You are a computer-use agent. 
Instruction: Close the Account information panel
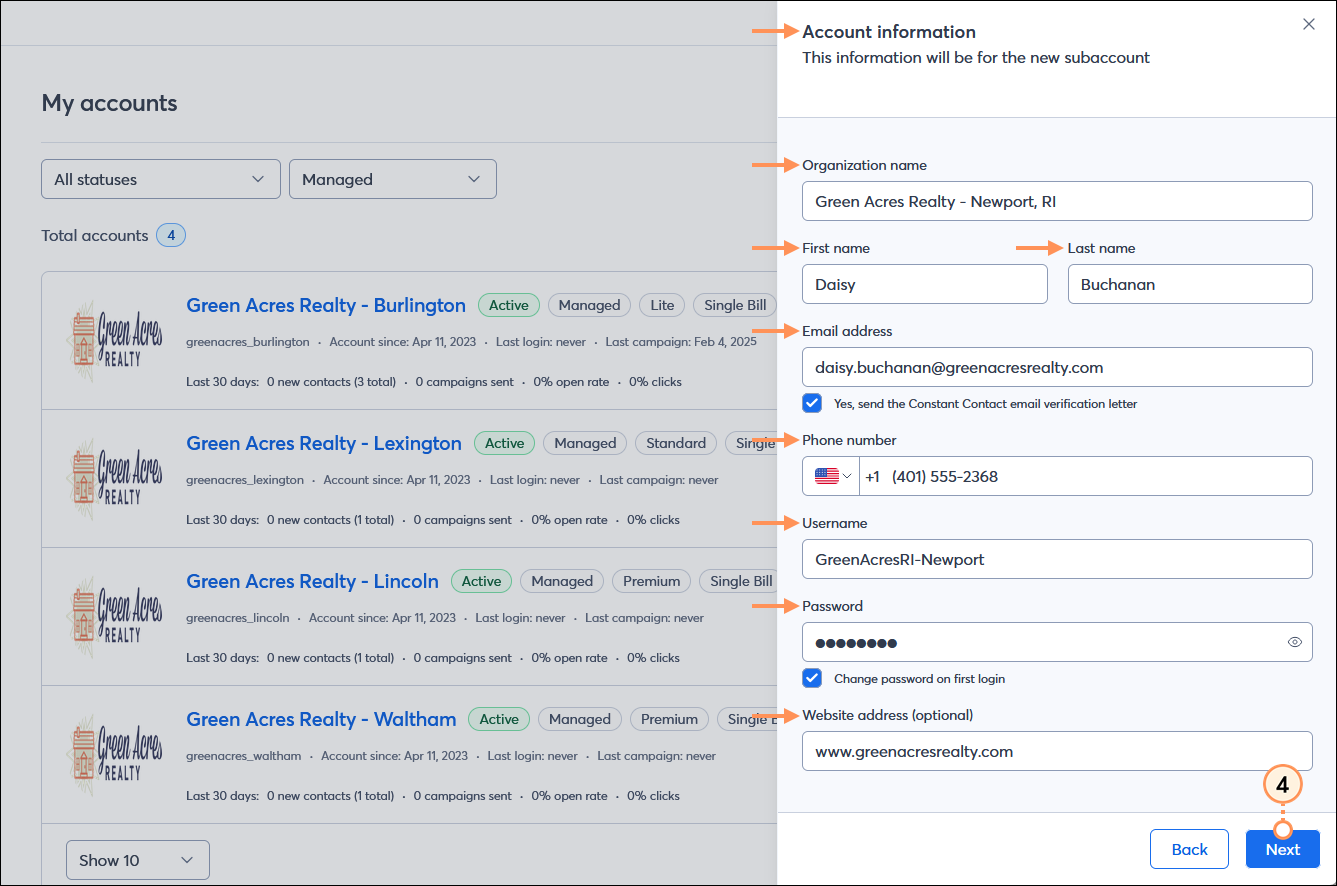click(x=1308, y=24)
